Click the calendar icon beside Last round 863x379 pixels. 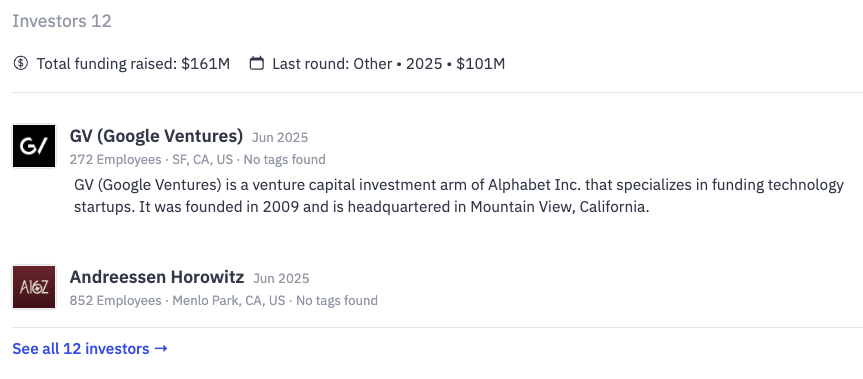pos(256,63)
